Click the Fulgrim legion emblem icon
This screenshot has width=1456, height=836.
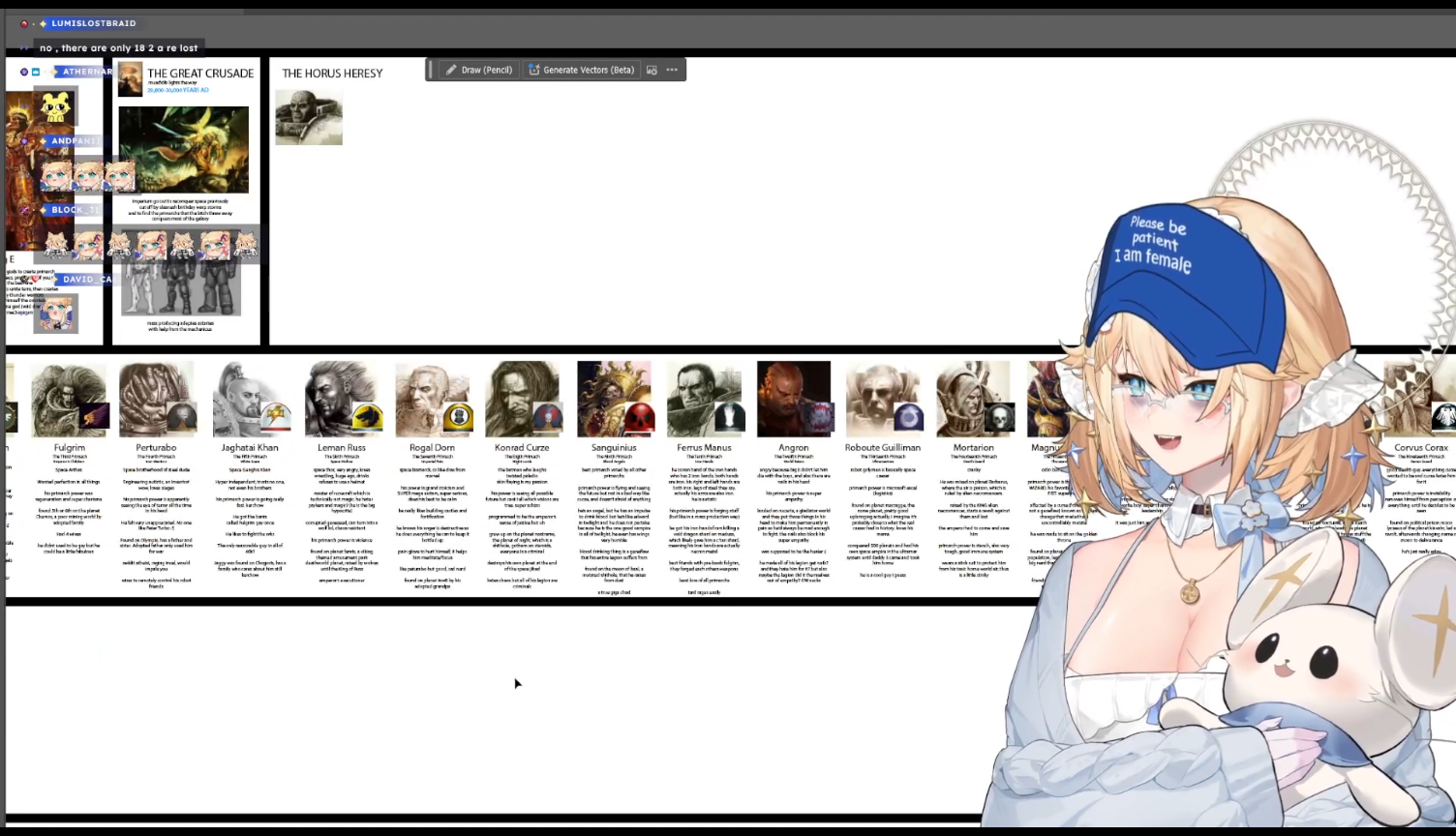coord(95,415)
